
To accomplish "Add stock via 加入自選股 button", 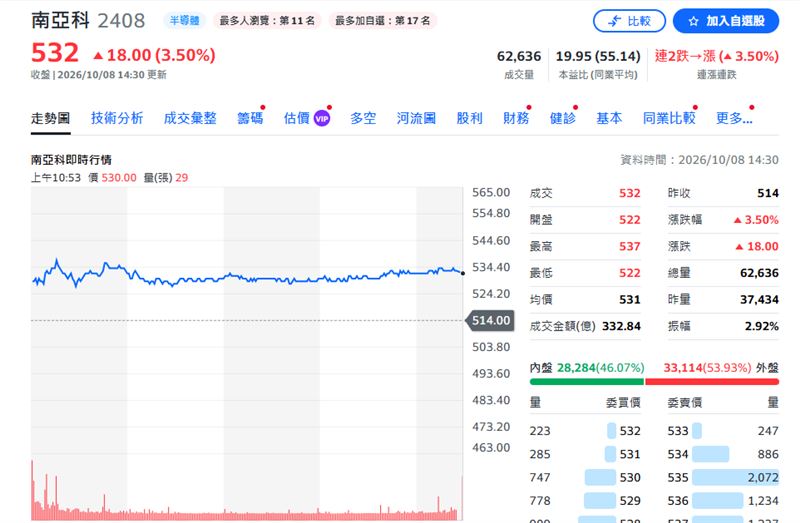I will [726, 21].
